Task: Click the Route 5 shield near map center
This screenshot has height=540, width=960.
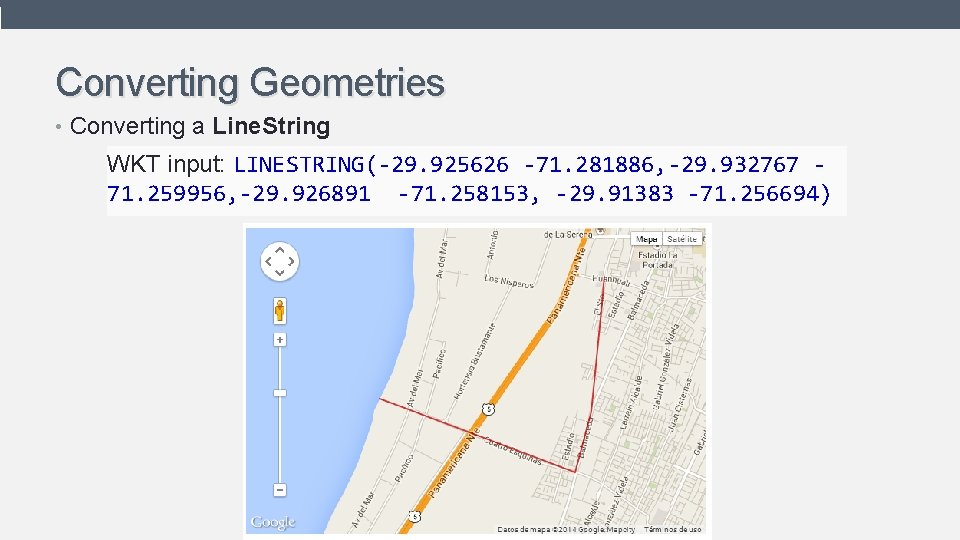Action: [x=488, y=409]
